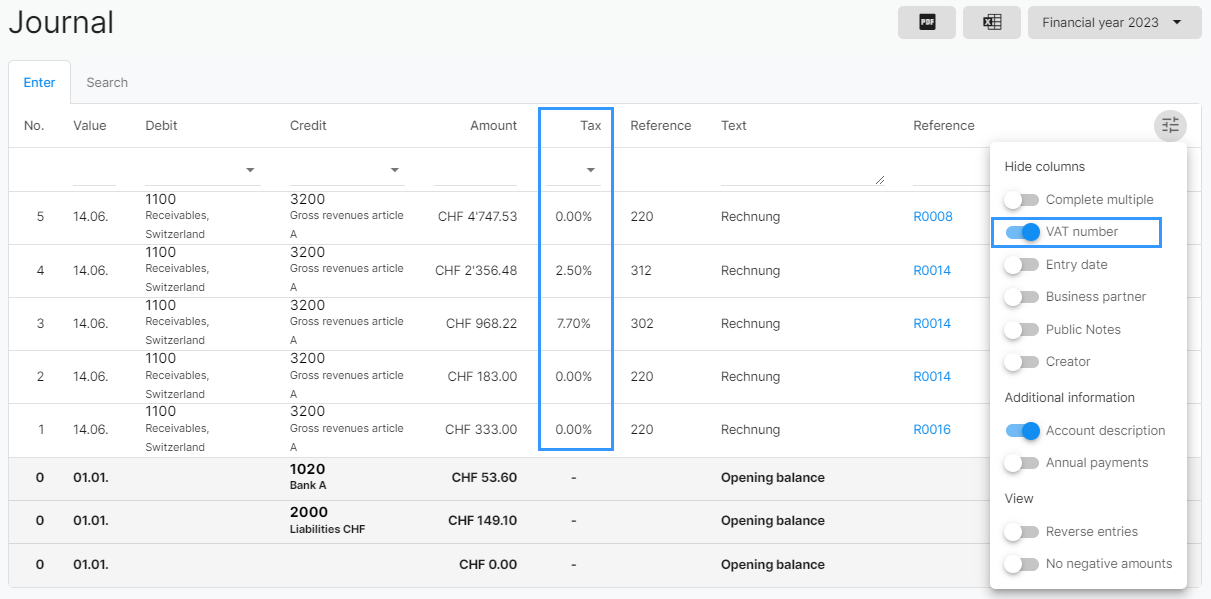
Task: Export journal as PDF
Action: click(x=927, y=22)
